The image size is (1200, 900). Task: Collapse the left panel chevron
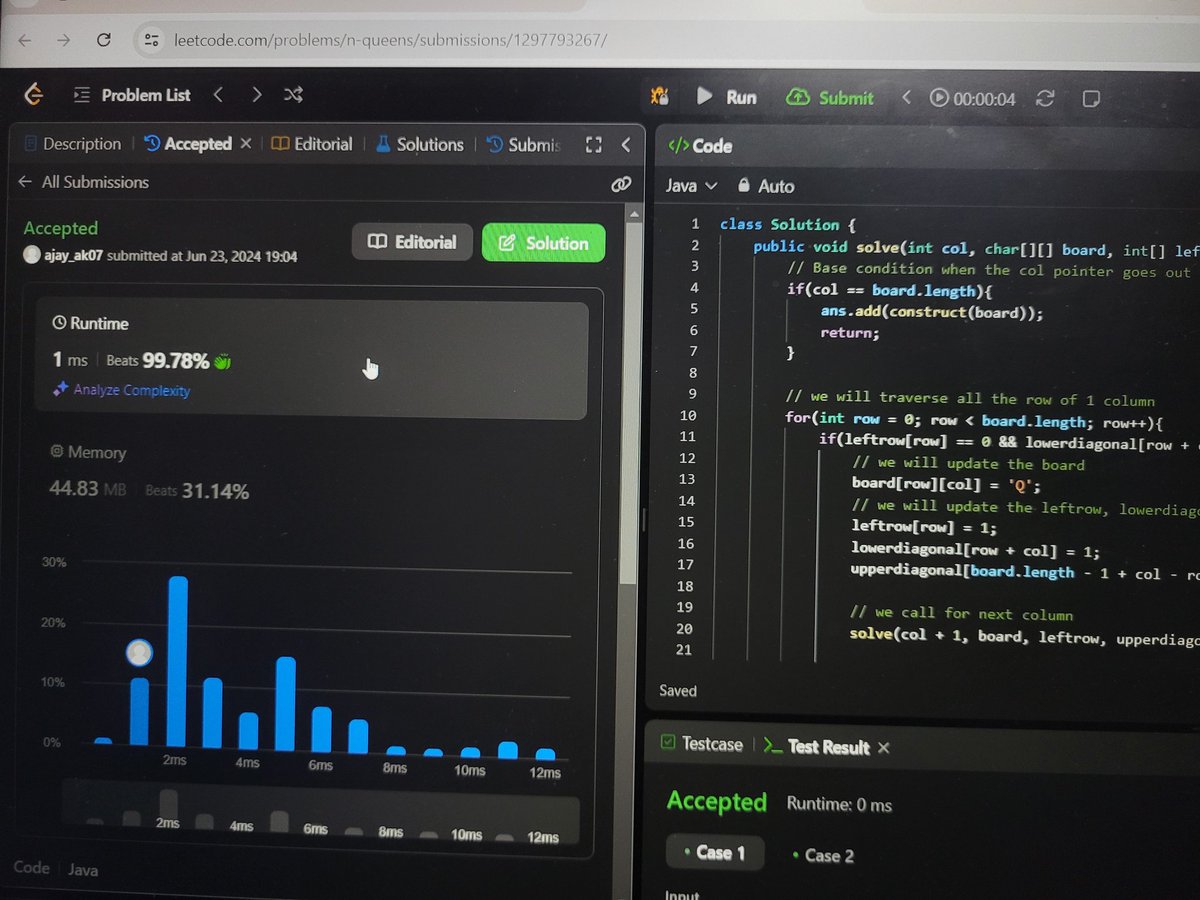pyautogui.click(x=626, y=145)
